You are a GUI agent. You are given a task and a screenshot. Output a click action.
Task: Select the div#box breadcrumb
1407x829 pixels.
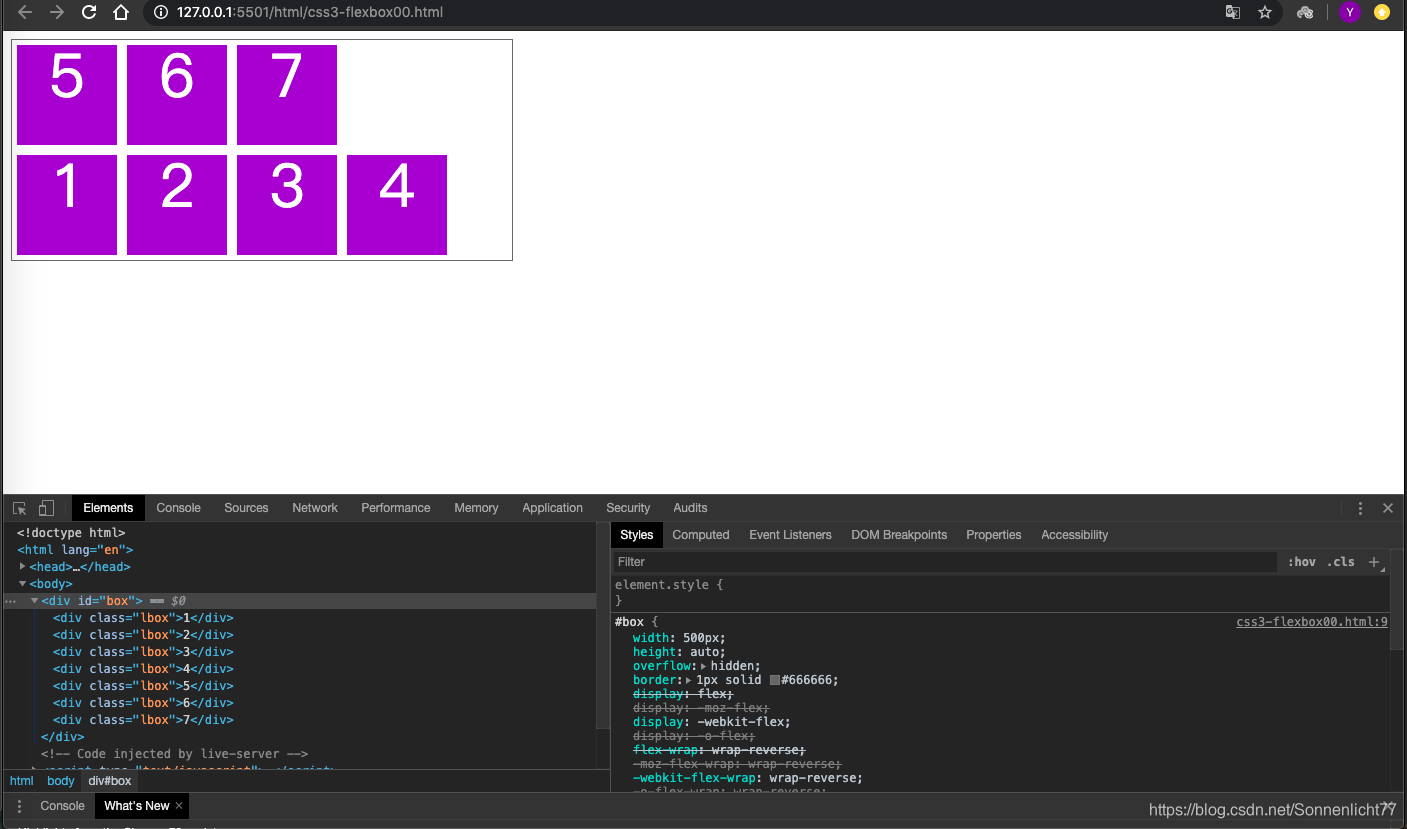(110, 781)
